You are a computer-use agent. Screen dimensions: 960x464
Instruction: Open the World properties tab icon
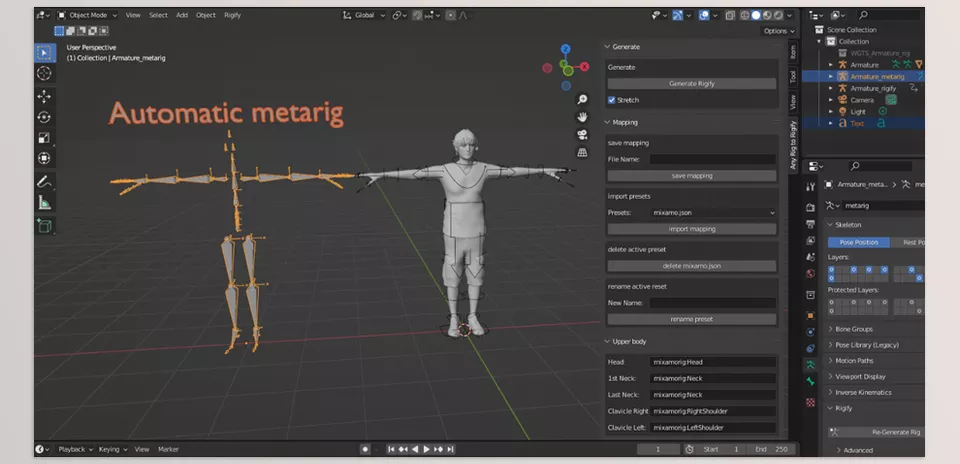[811, 274]
